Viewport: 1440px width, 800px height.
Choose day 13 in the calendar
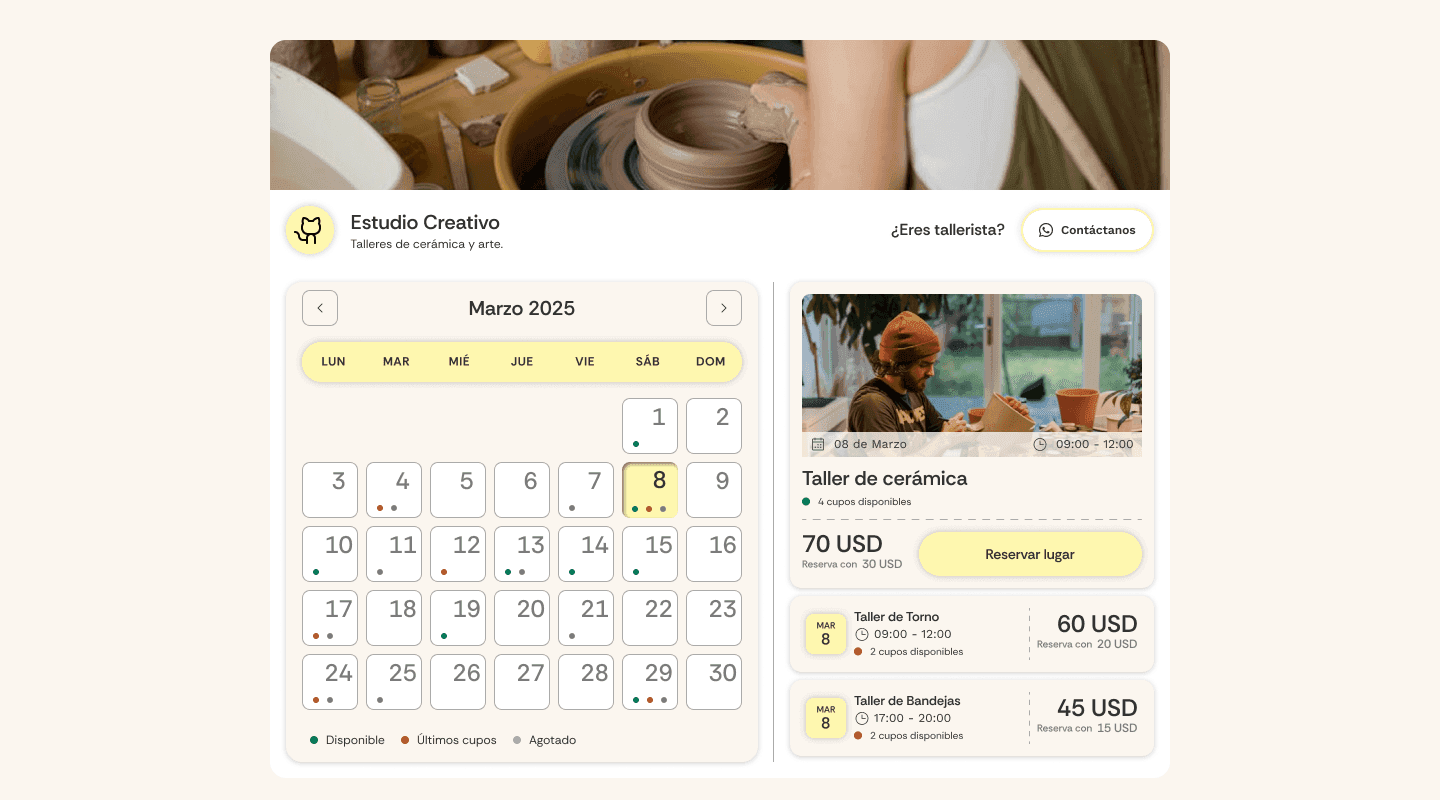522,554
